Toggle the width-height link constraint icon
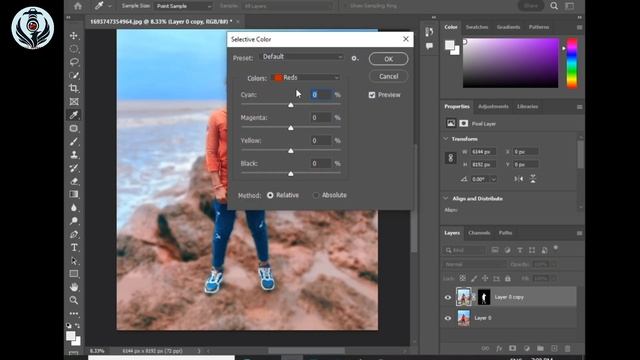640x360 pixels. pos(451,158)
